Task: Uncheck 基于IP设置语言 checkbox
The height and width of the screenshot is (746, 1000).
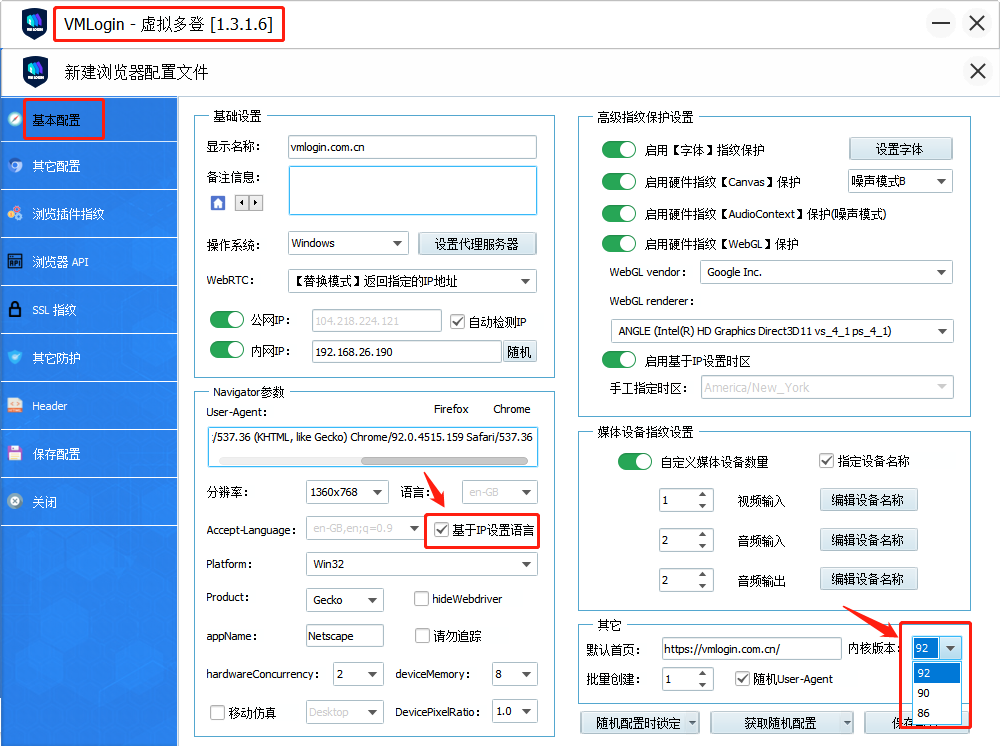Action: 442,530
